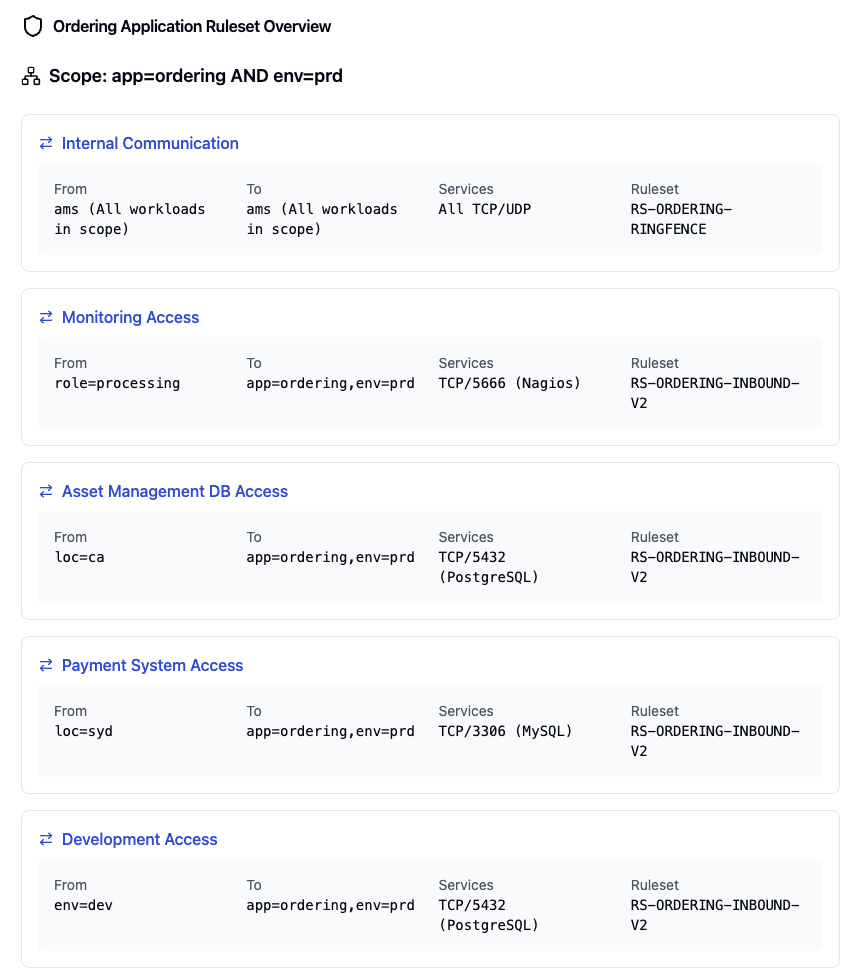Select the TCP/5666 (Nagios) service value
This screenshot has width=861, height=979.
point(509,383)
